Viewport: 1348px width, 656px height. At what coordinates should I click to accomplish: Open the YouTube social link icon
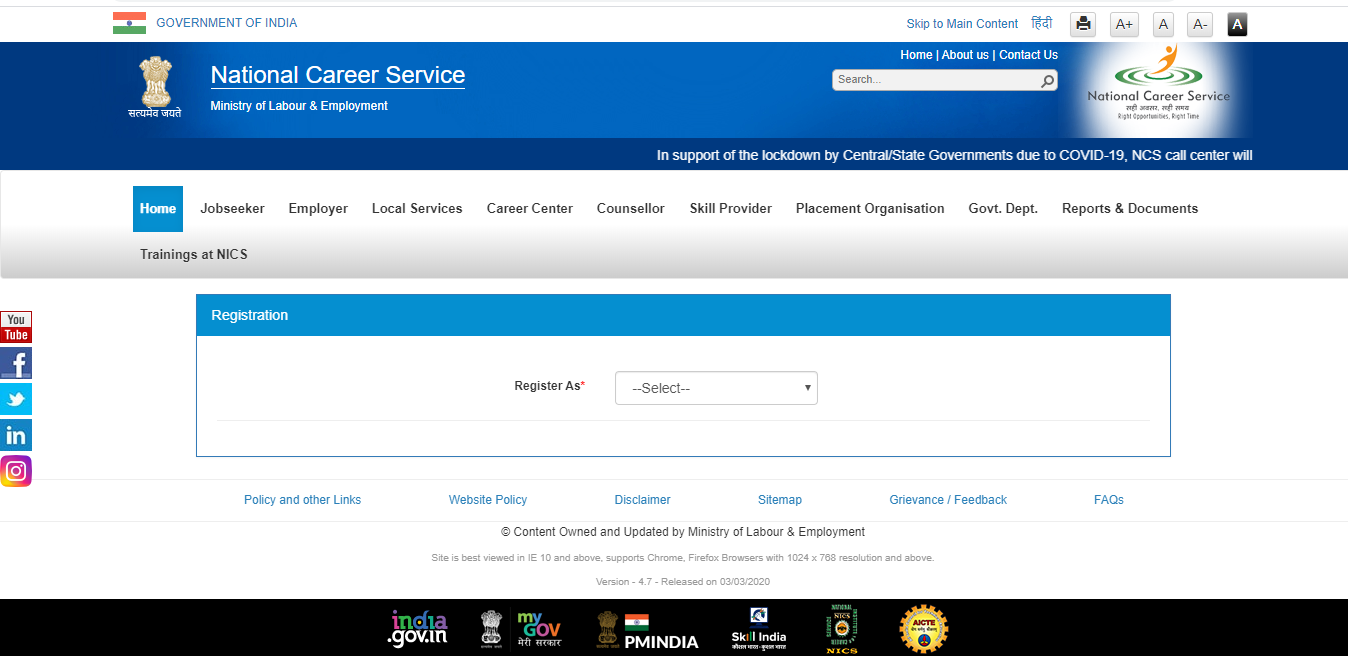tap(16, 327)
